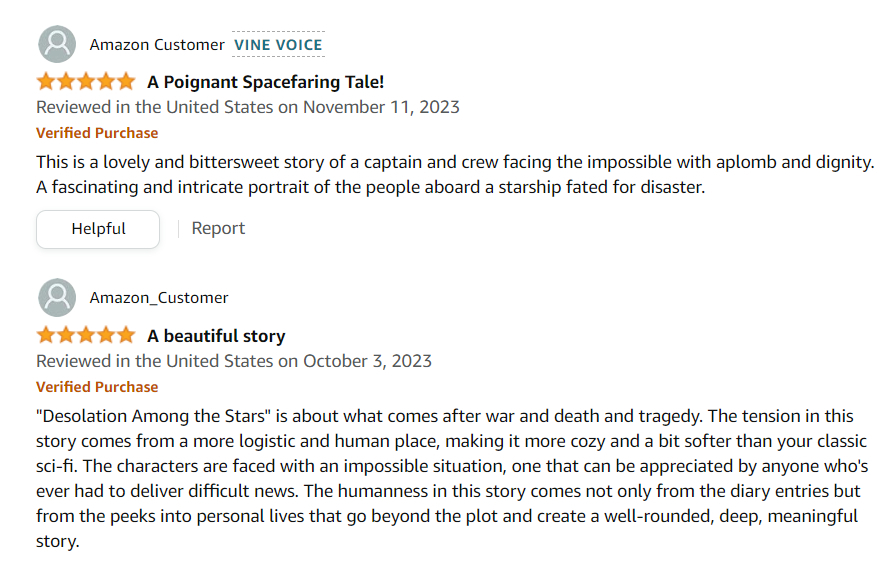Open the "Amazon_Customer" reviewer profile name
The height and width of the screenshot is (565, 891).
[x=159, y=297]
